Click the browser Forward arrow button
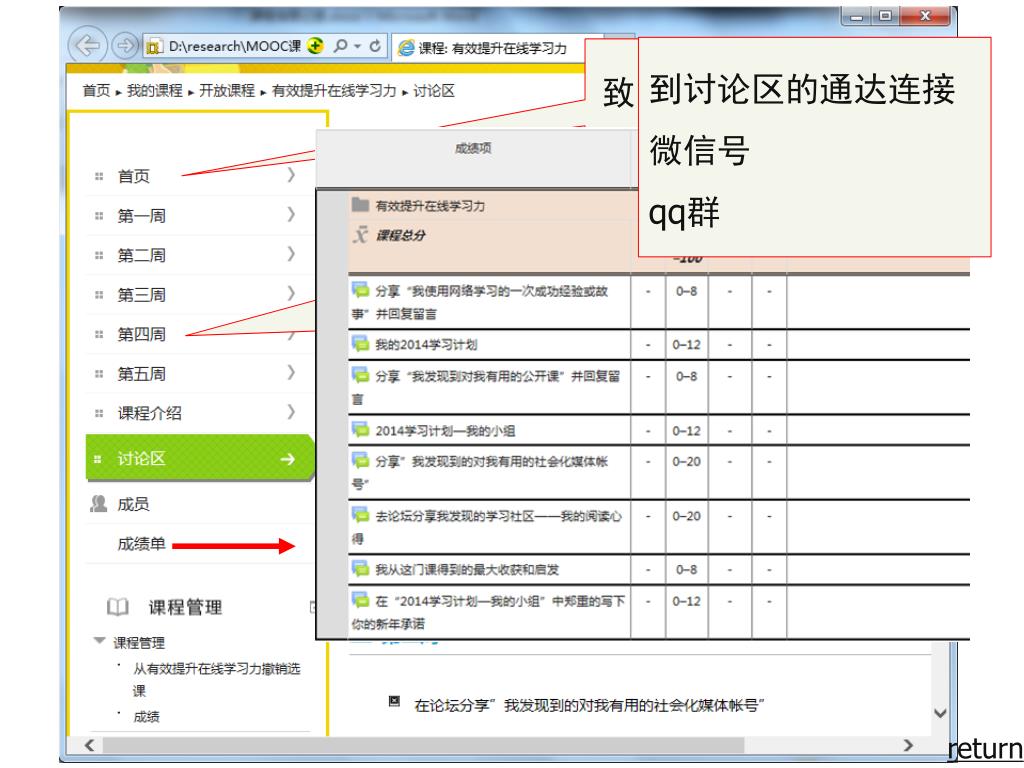This screenshot has height=768, width=1024. coord(124,46)
